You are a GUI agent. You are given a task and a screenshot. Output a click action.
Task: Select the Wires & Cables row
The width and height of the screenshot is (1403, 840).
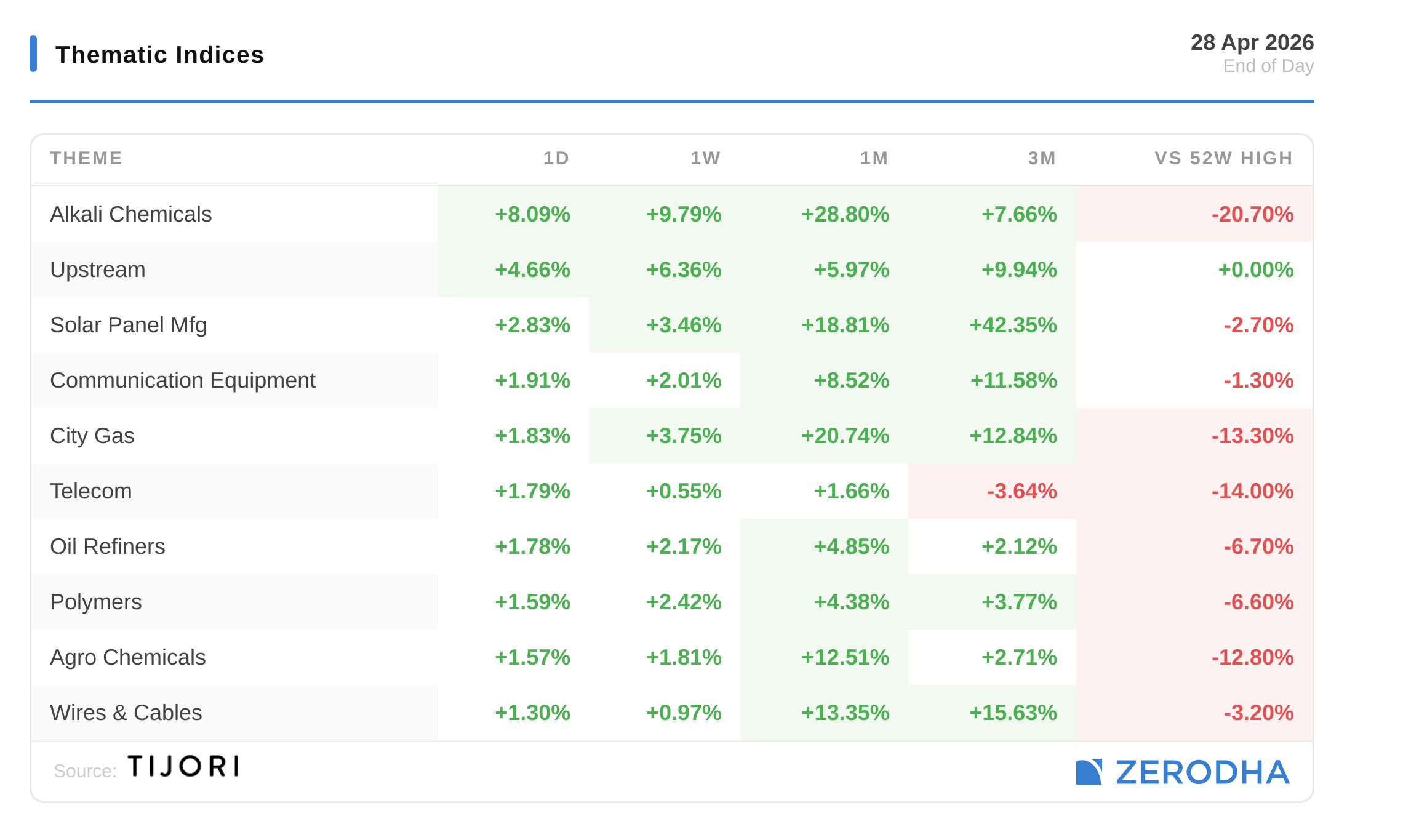126,713
